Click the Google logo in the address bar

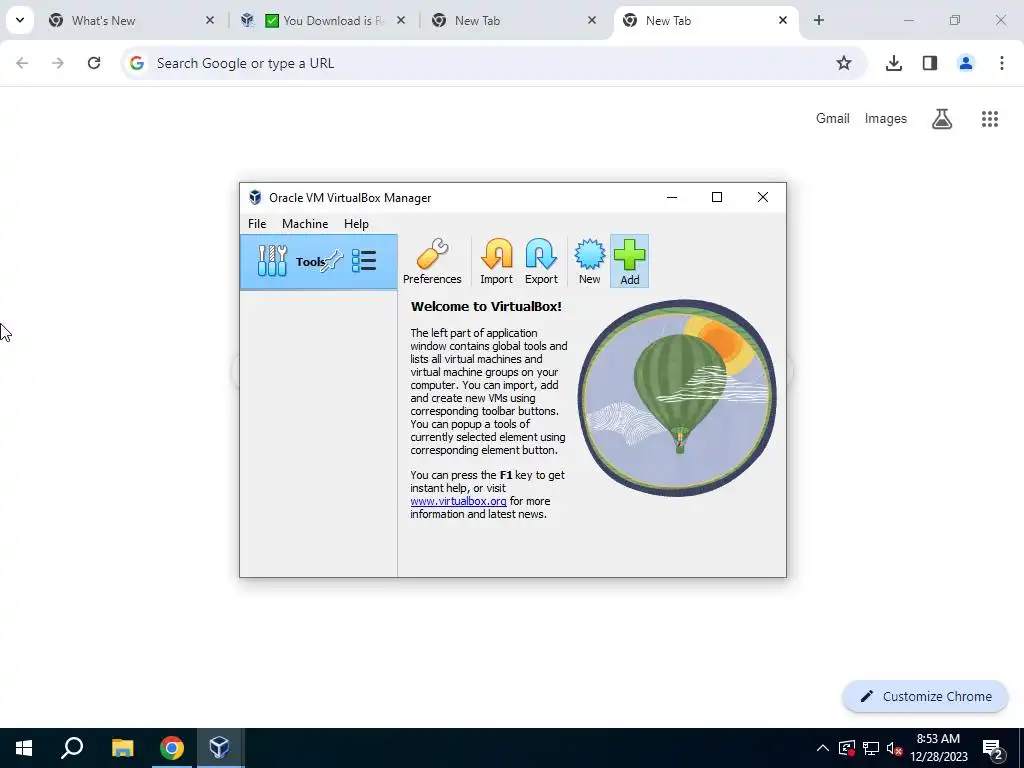[136, 63]
